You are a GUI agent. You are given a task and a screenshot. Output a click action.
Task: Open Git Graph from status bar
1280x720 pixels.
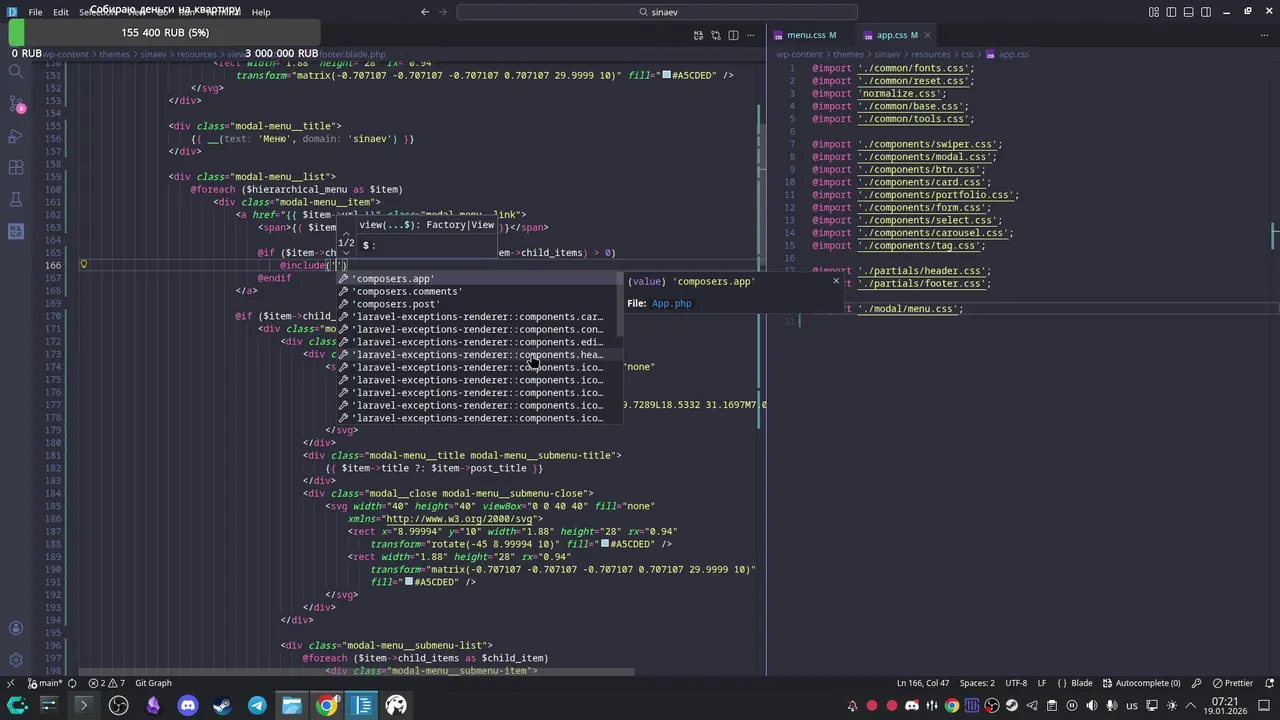(153, 683)
